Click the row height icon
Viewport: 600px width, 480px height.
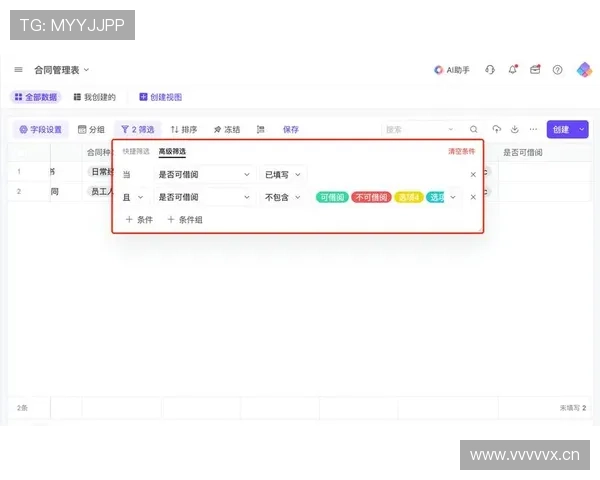[x=261, y=130]
